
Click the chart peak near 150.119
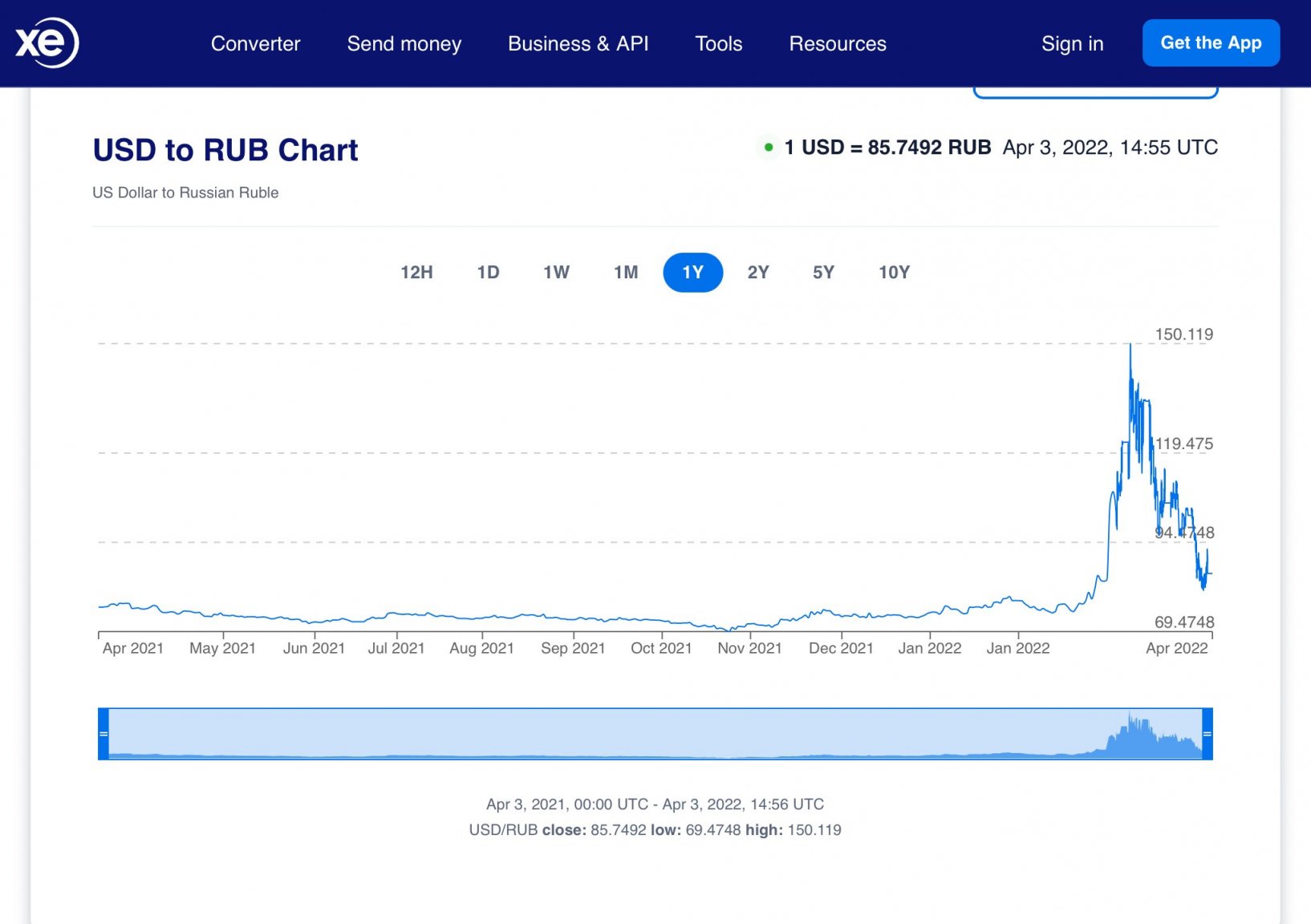click(x=1130, y=345)
